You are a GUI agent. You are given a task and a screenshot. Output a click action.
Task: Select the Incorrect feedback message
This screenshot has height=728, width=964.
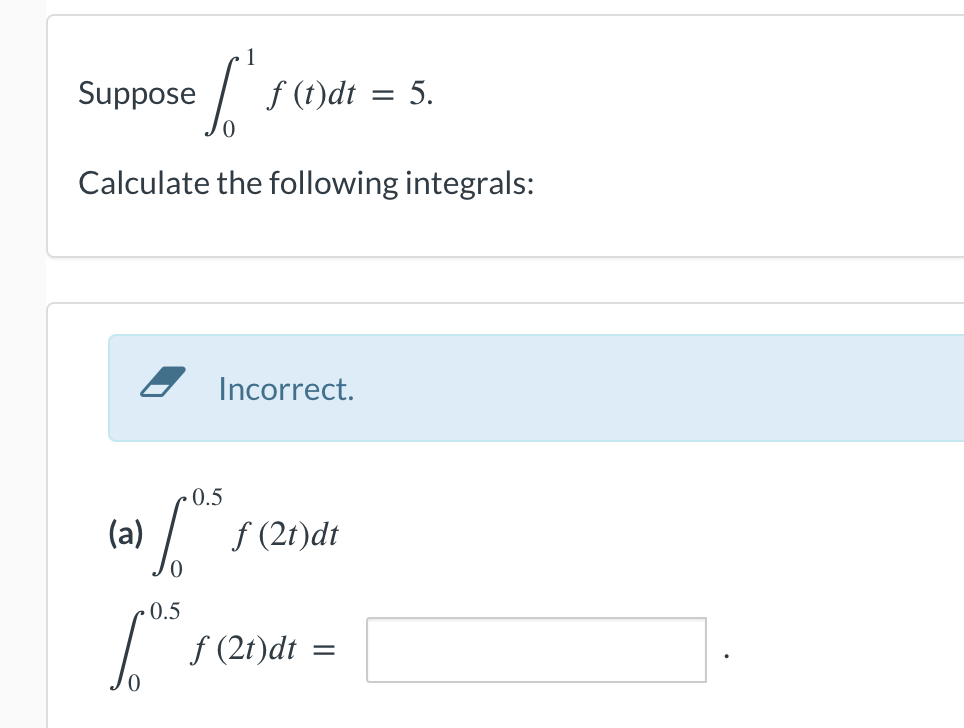pos(286,389)
